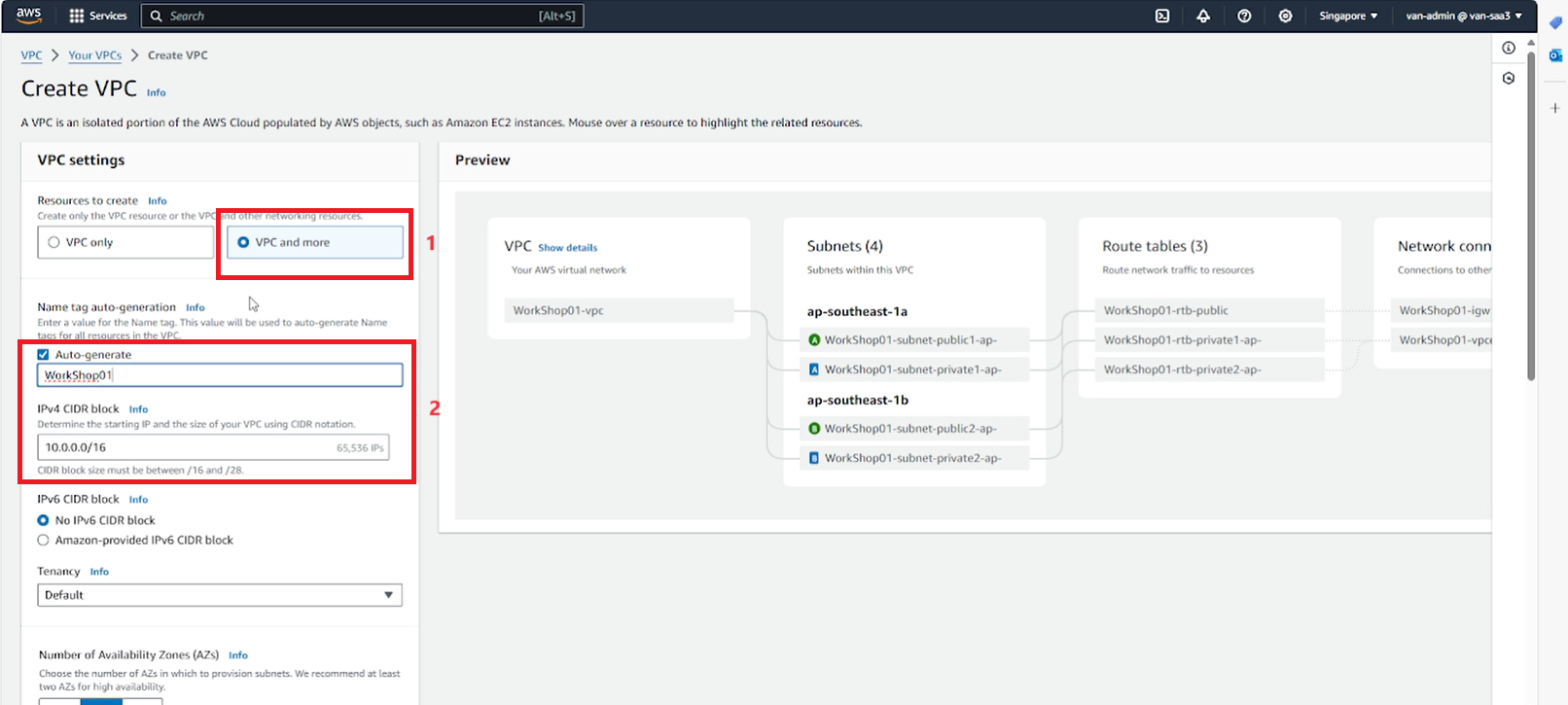
Task: Select the VPC only option
Action: pyautogui.click(x=125, y=242)
